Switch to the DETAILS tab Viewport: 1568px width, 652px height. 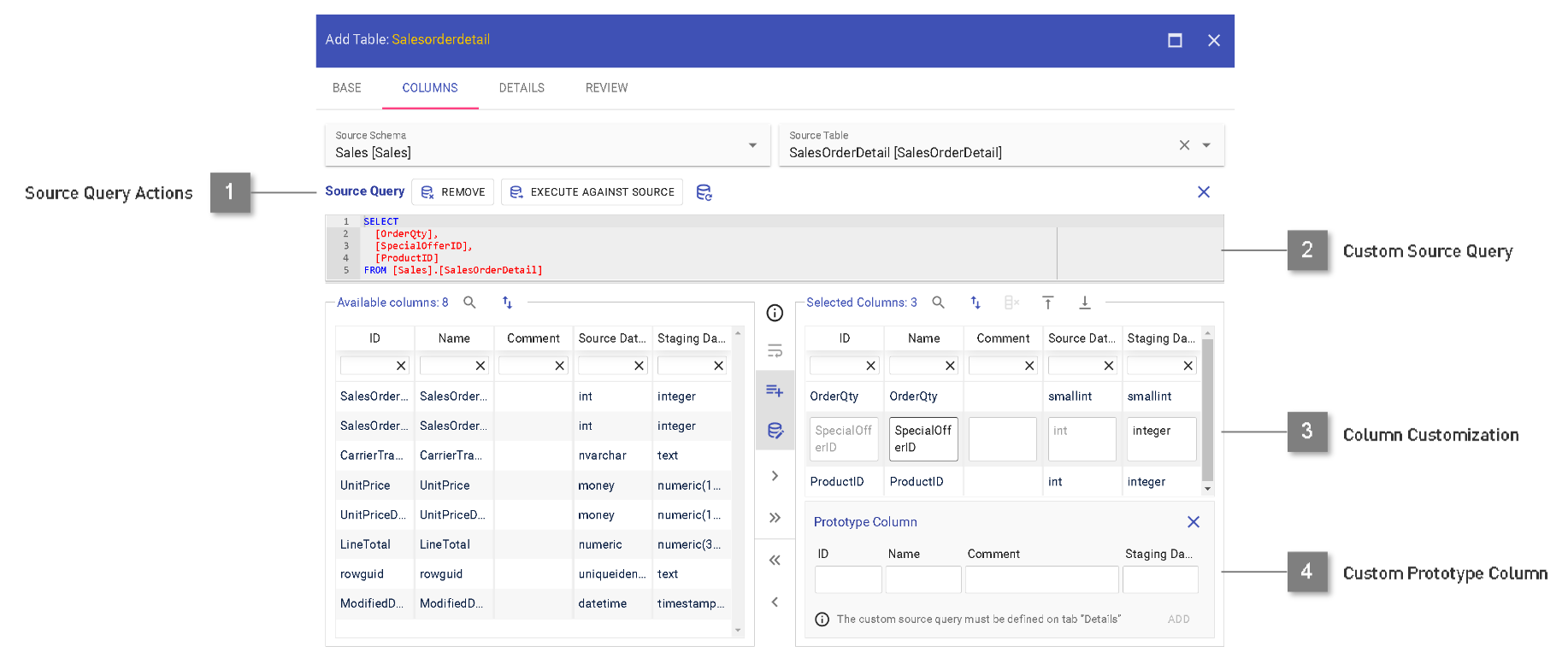[x=522, y=88]
